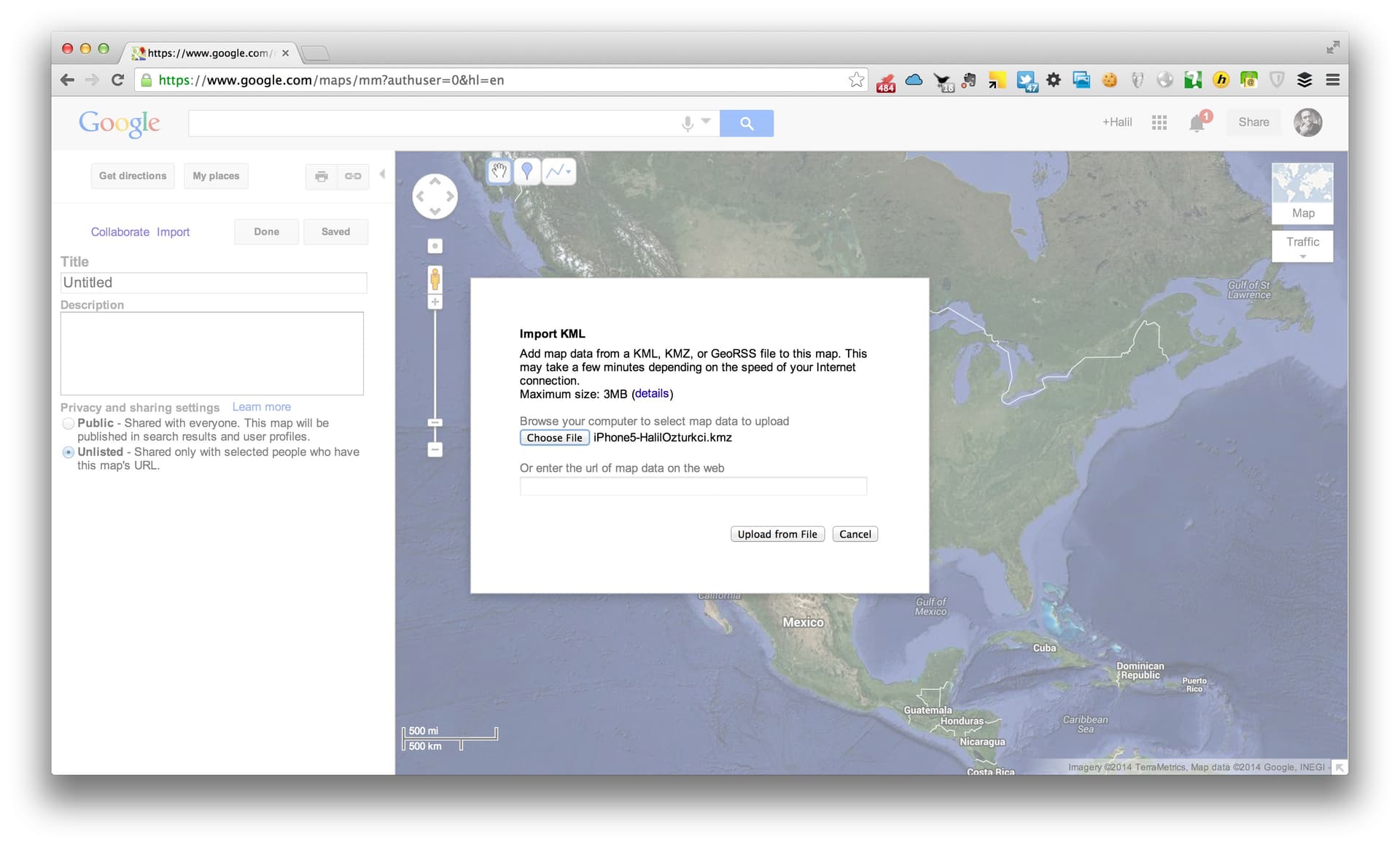Image resolution: width=1400 pixels, height=846 pixels.
Task: Open a new browser tab
Action: [315, 53]
